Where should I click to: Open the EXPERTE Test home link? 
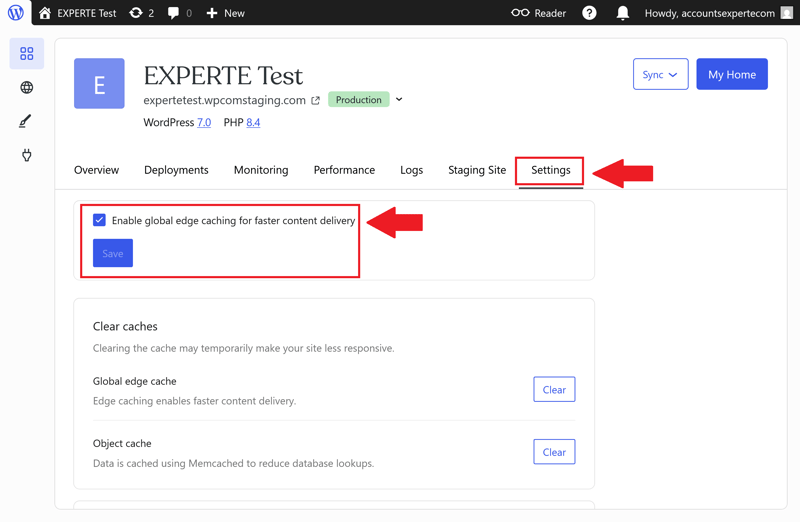(78, 13)
